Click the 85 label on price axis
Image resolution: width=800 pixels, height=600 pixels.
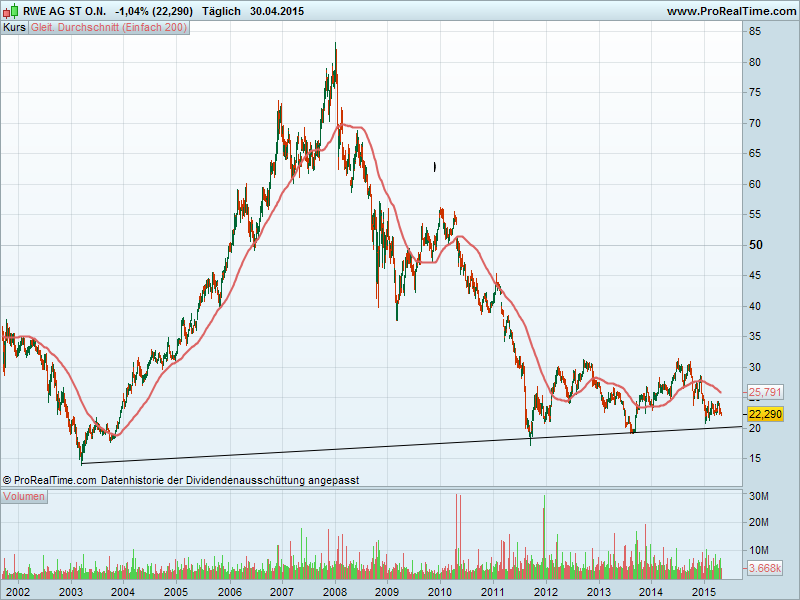coord(756,32)
